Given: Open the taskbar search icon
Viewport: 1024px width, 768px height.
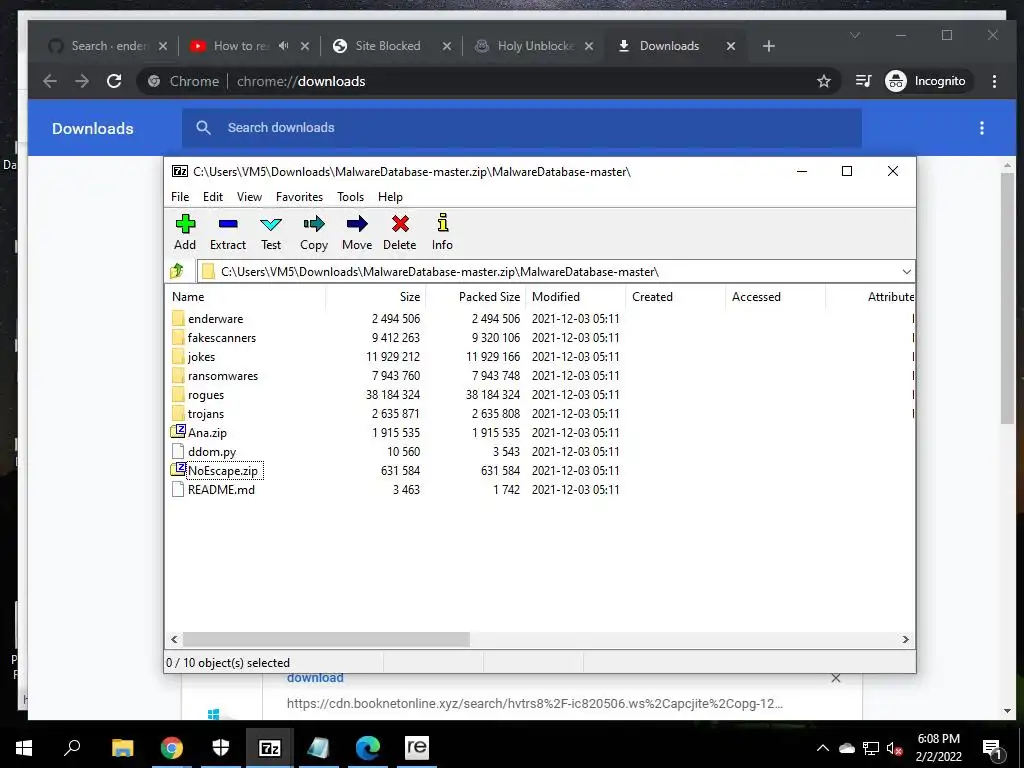Looking at the screenshot, I should coord(72,748).
